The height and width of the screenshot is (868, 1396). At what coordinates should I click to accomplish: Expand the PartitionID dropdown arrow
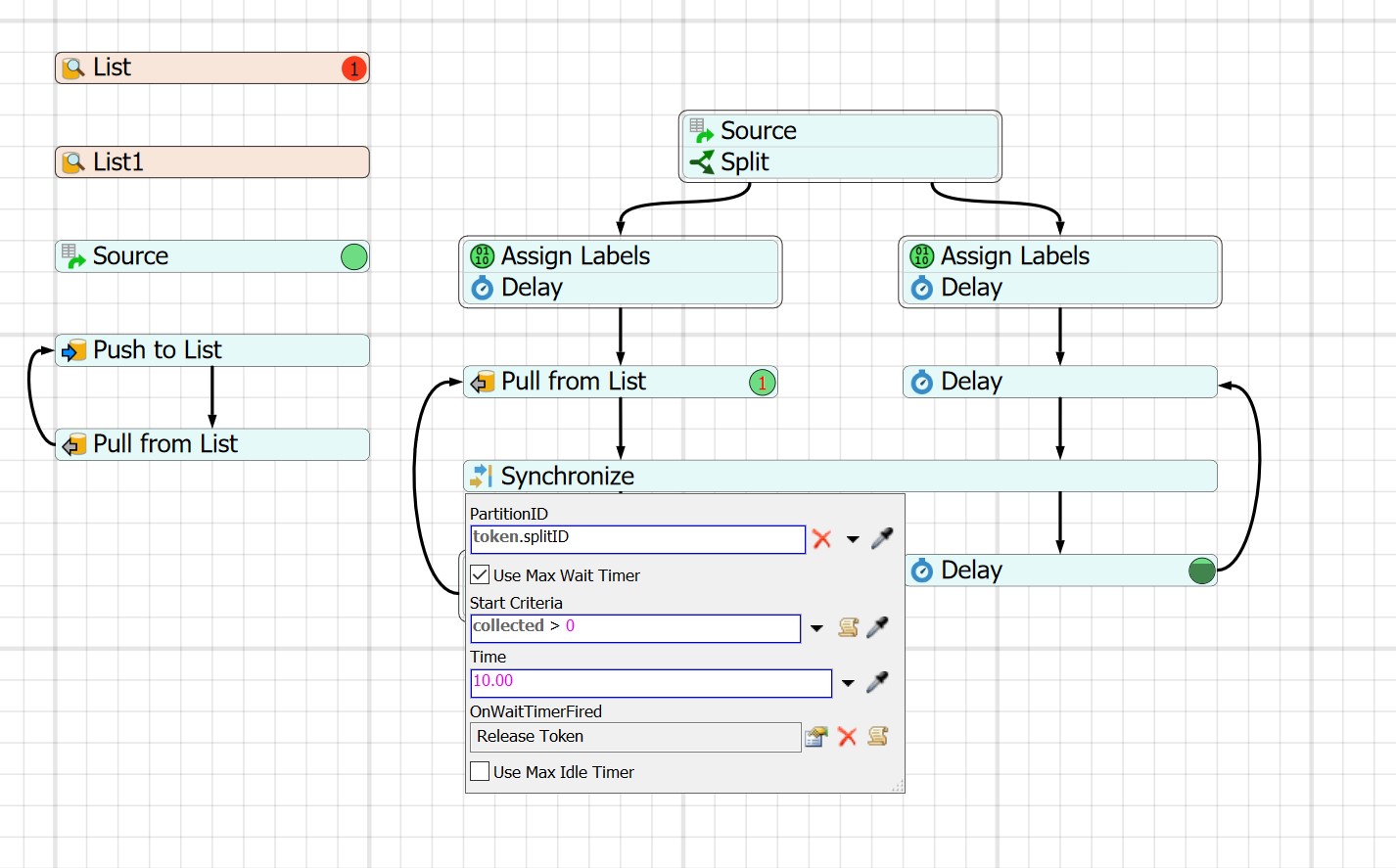(853, 539)
